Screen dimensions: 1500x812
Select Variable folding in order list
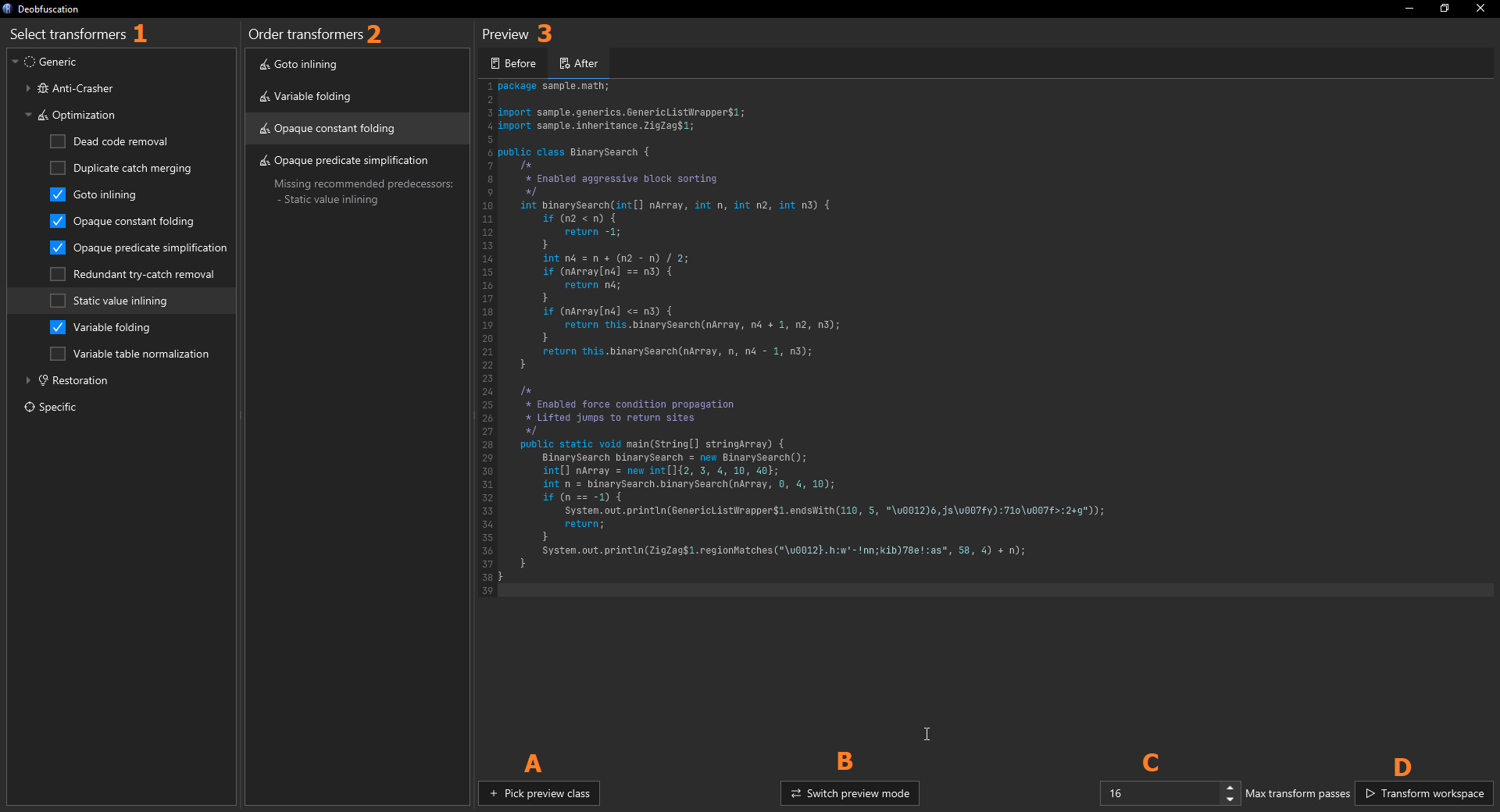357,96
